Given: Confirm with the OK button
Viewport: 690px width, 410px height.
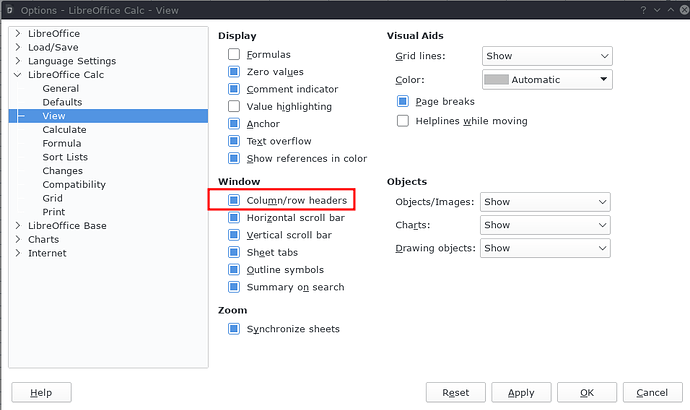Looking at the screenshot, I should 587,392.
